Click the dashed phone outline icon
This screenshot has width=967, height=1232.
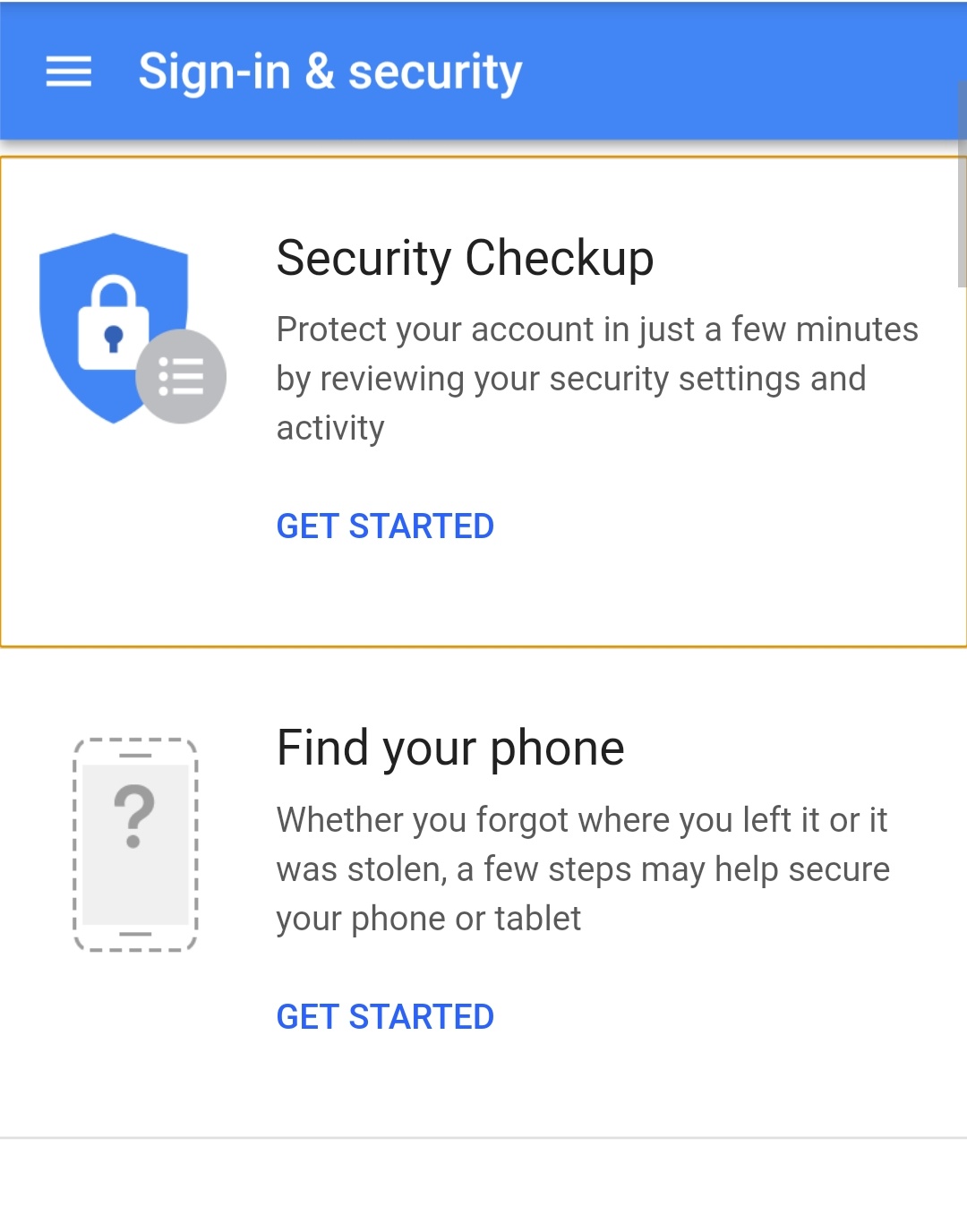click(x=135, y=844)
